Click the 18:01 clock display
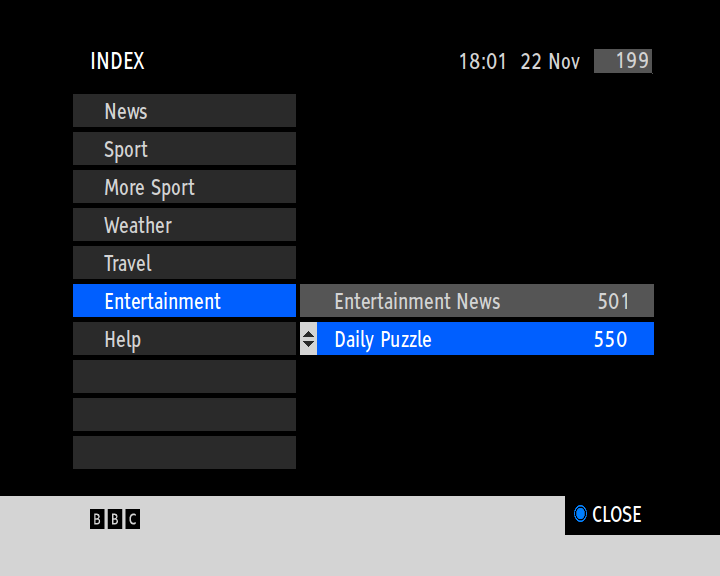Viewport: 720px width, 576px height. click(483, 62)
